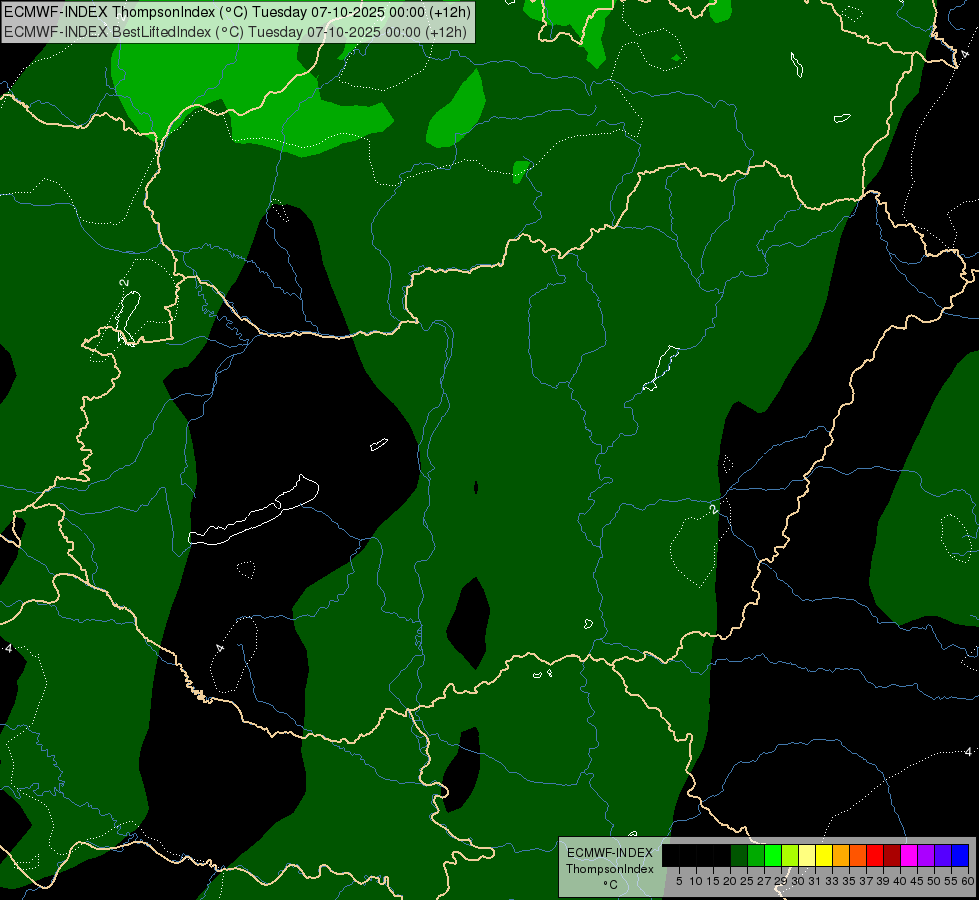
Task: Click the legend value 20
Action: tap(730, 881)
